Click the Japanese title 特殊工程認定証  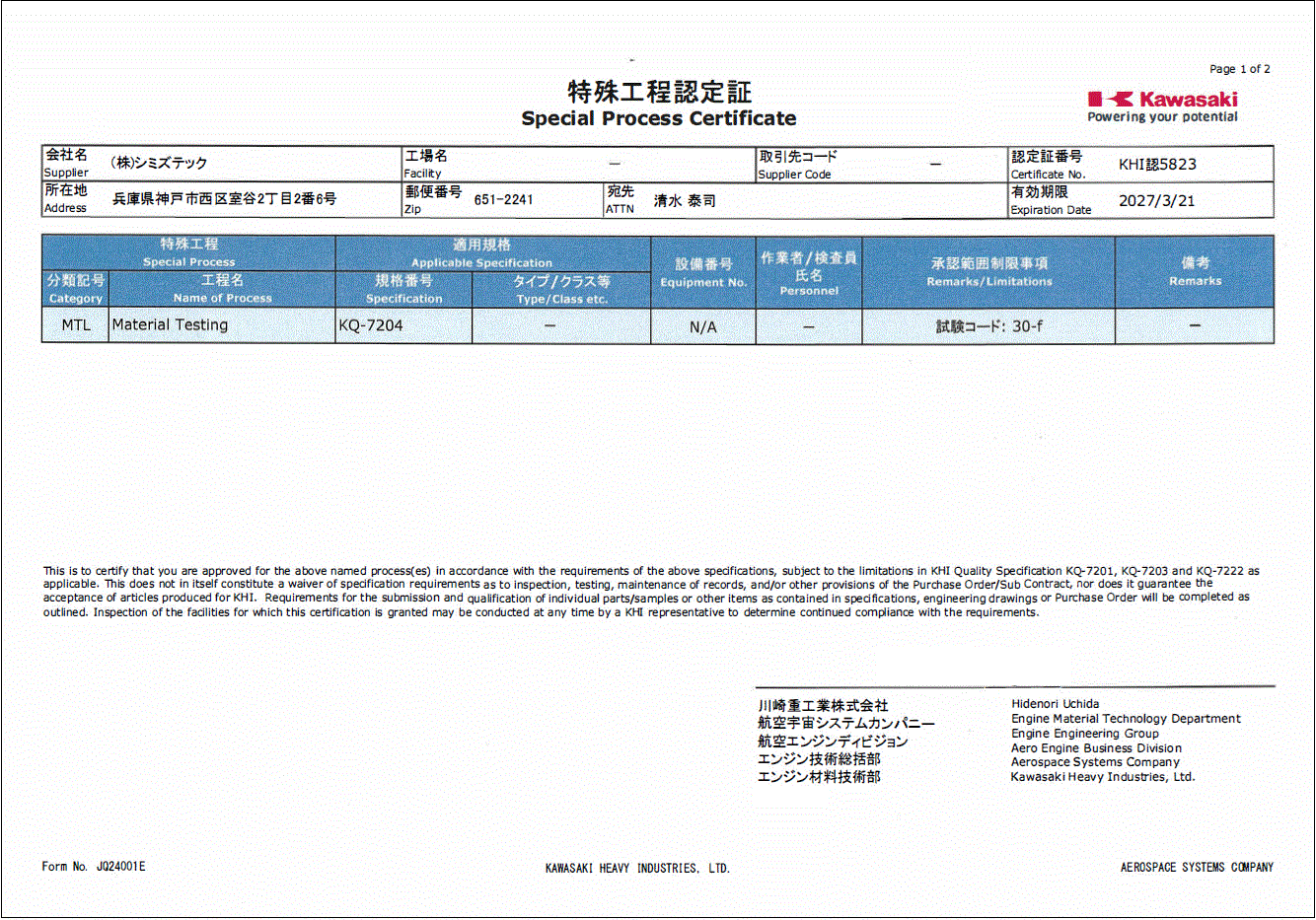[x=659, y=92]
